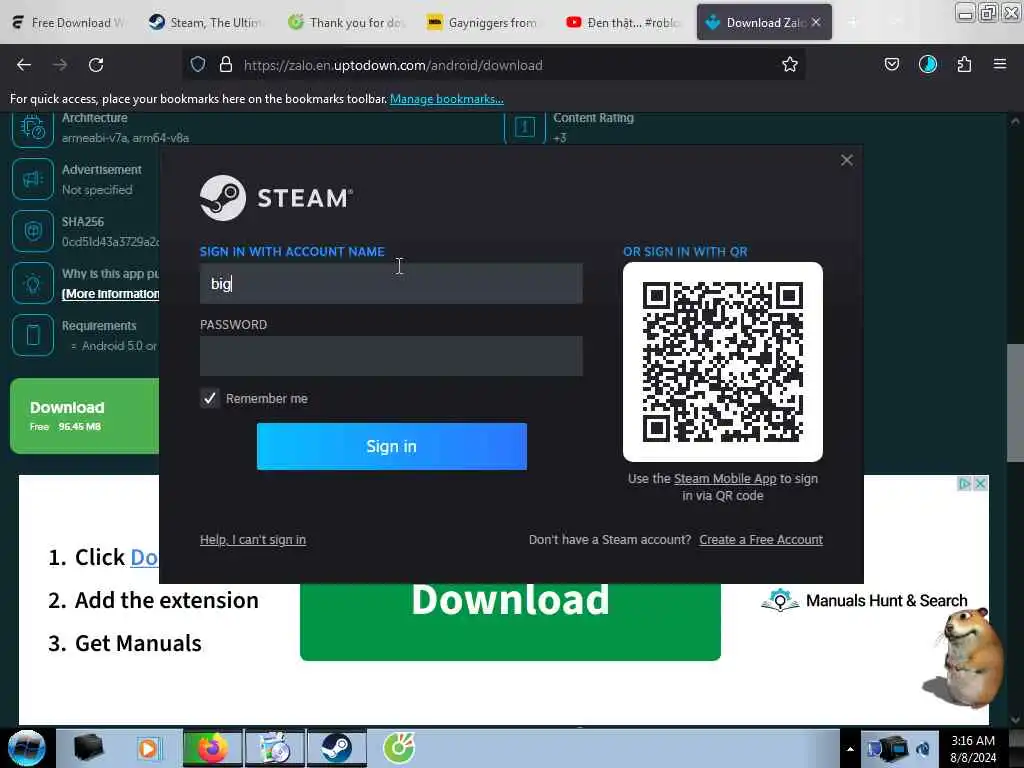Close the Download Zalo tab
Viewport: 1024px width, 768px height.
tap(816, 22)
